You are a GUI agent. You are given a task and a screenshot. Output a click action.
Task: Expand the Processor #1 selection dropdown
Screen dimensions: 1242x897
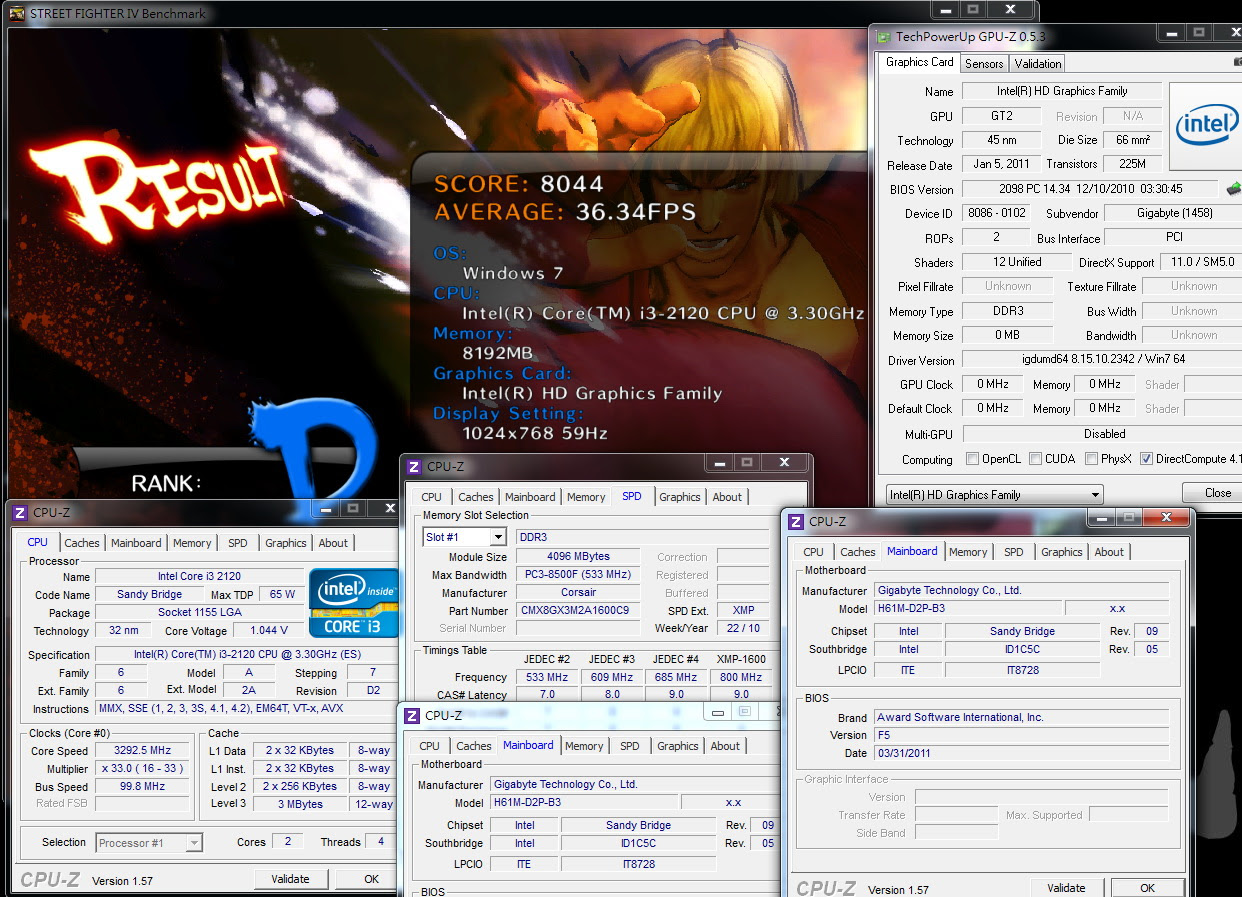149,843
